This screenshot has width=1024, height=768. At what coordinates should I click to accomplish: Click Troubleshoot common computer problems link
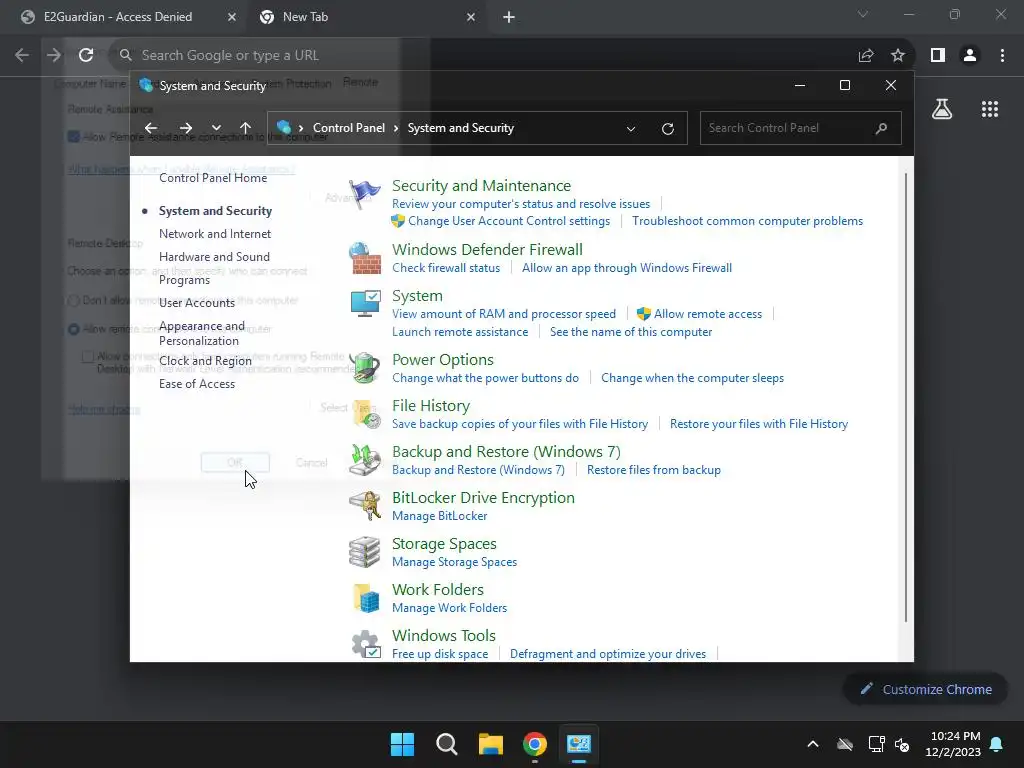pos(747,221)
